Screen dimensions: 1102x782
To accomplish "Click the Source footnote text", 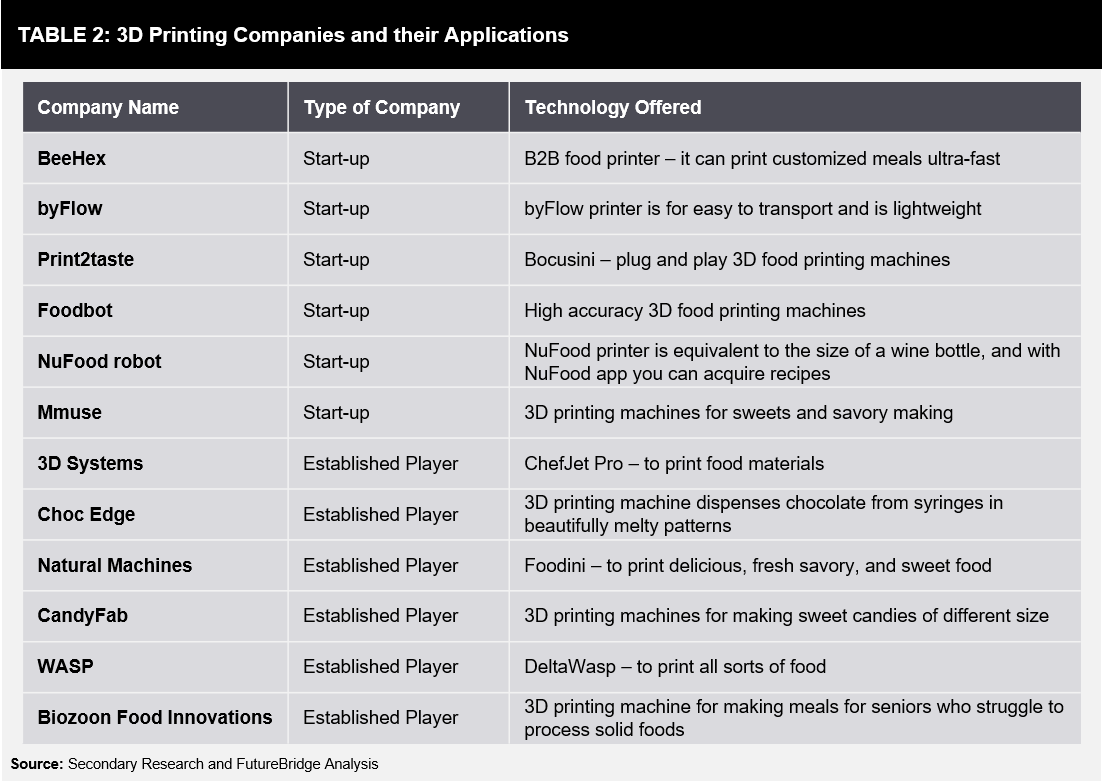I will click(x=195, y=764).
